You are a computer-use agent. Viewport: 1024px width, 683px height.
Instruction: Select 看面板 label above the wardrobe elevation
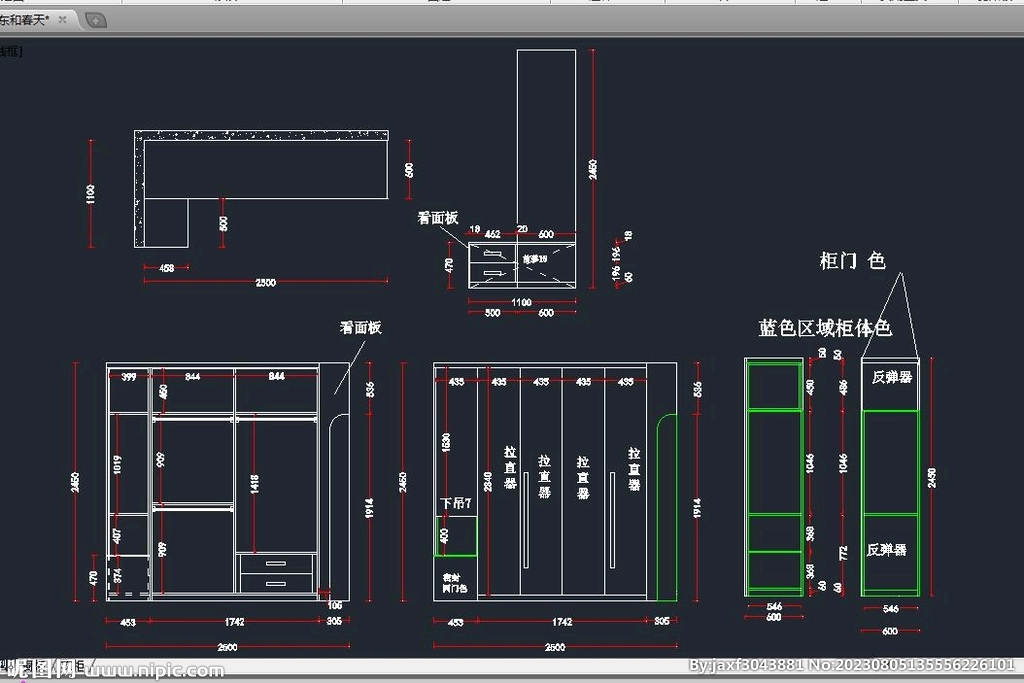[360, 327]
